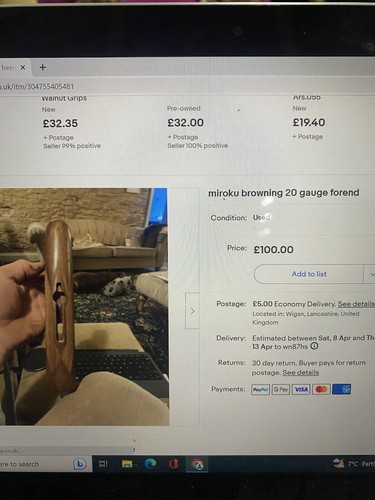This screenshot has height=500, width=375.
Task: Open Bing chat icon in taskbar search
Action: [80, 464]
